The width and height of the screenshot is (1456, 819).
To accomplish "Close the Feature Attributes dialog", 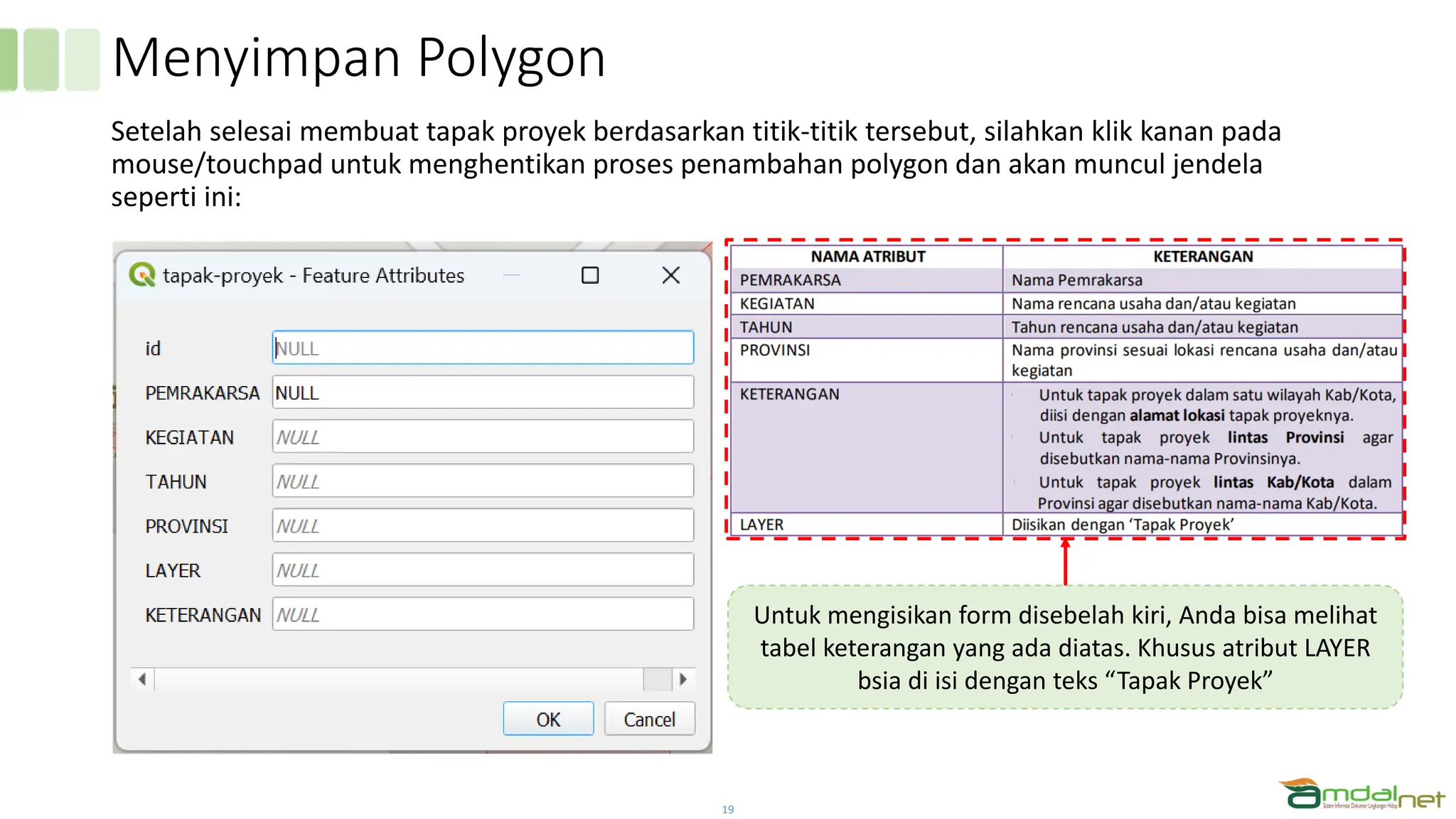I will [x=670, y=275].
